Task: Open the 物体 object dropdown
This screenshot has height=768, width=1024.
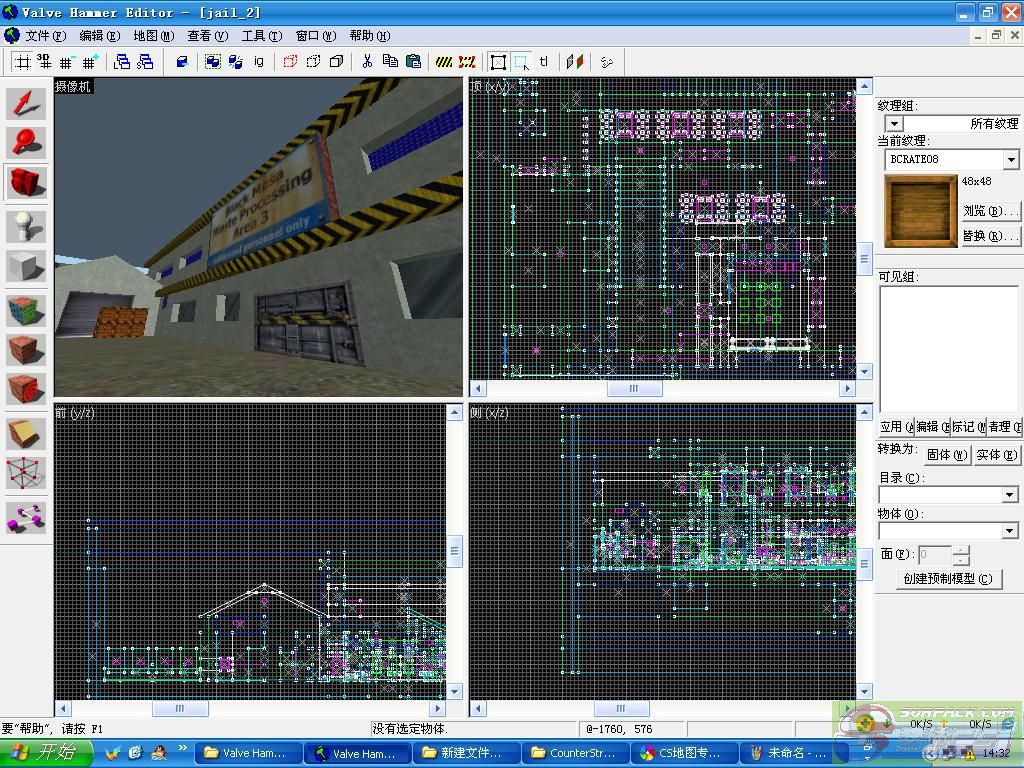Action: 1009,531
